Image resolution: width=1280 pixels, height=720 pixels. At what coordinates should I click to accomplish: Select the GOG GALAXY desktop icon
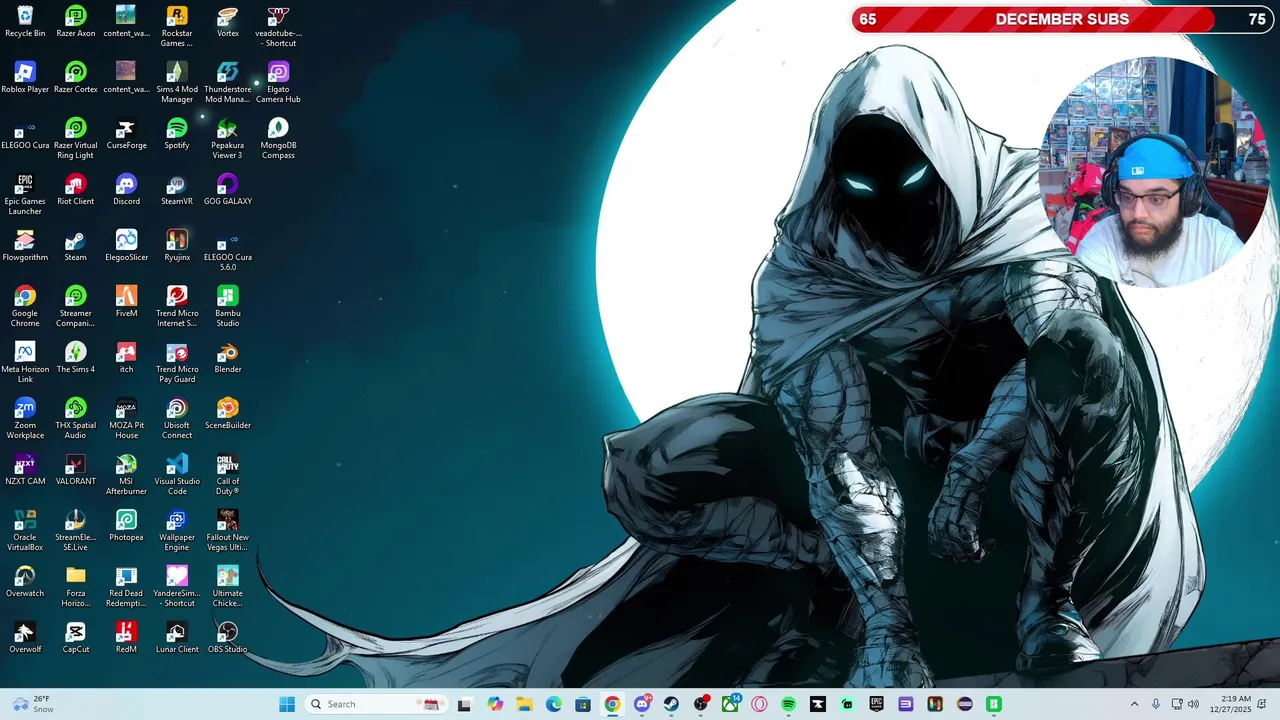pos(228,190)
